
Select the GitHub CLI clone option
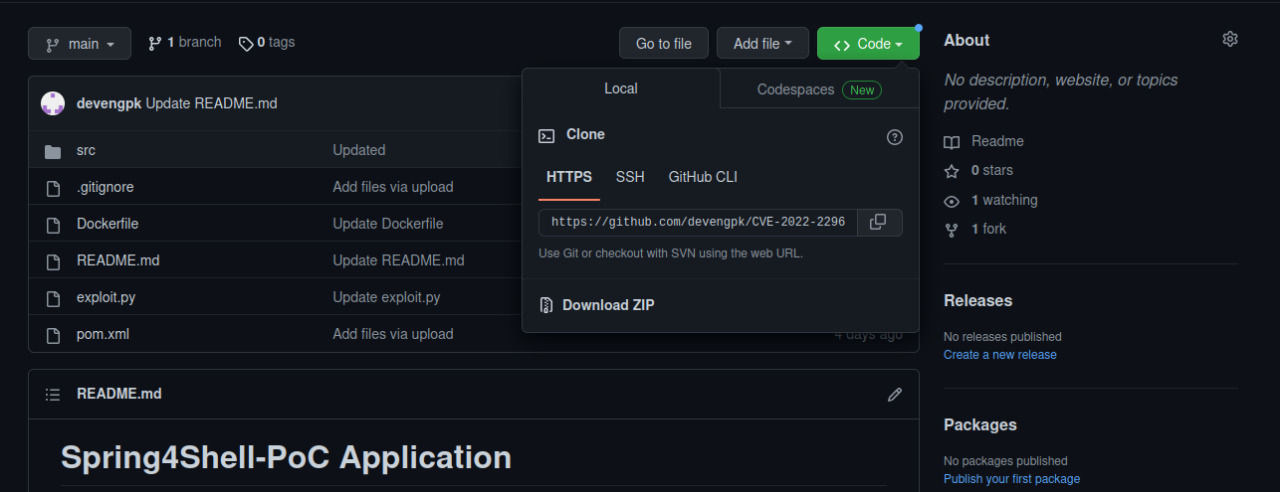pyautogui.click(x=703, y=177)
